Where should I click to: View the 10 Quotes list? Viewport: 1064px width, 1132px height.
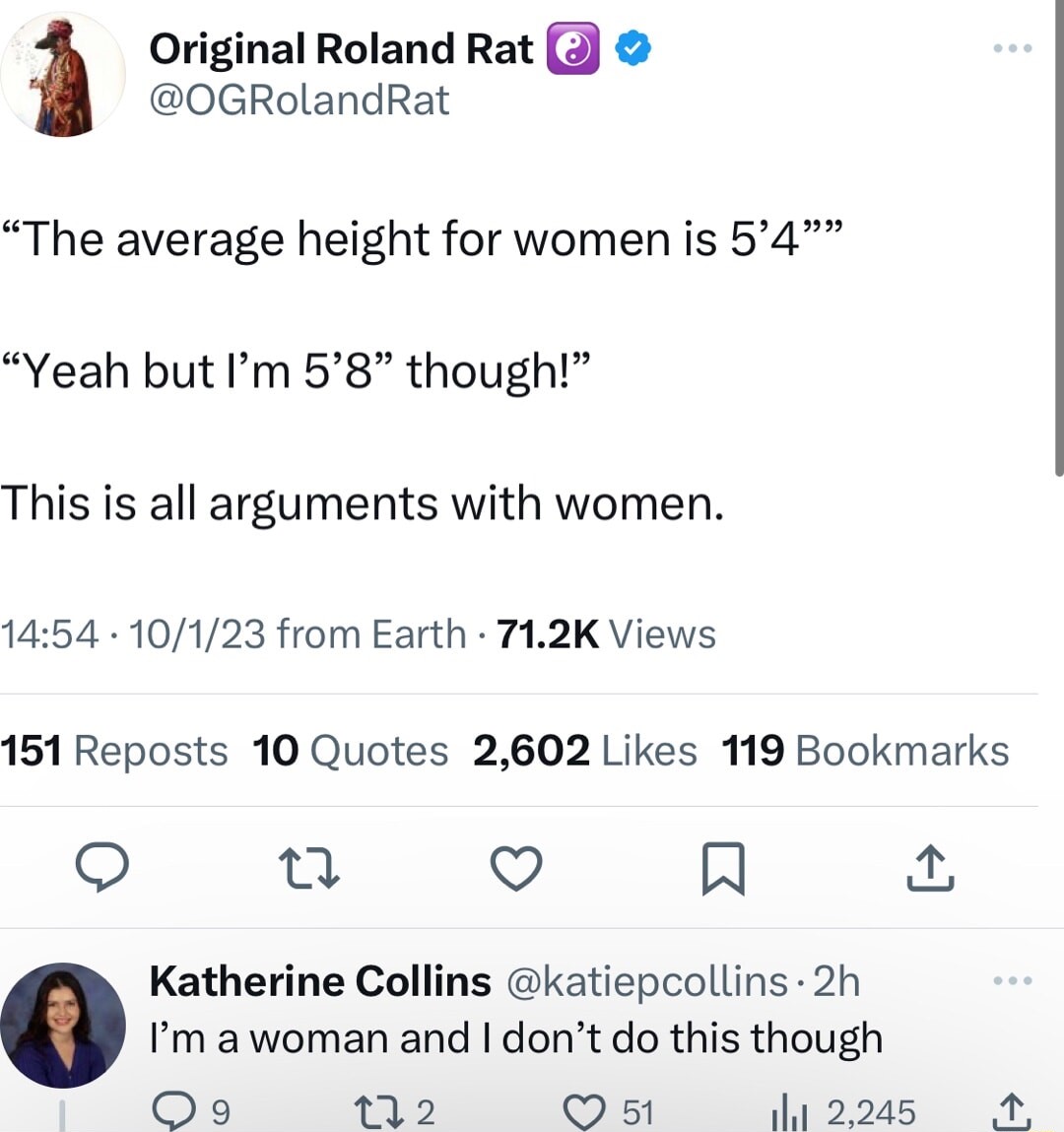pyautogui.click(x=351, y=751)
